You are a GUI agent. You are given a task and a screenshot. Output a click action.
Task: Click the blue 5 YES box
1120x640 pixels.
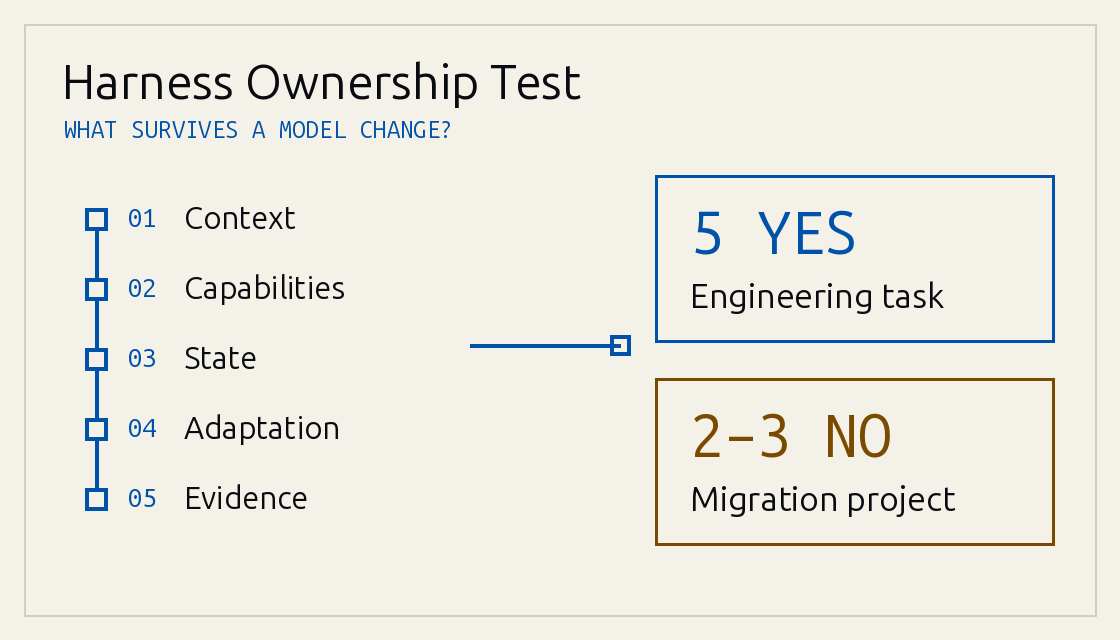coord(854,259)
